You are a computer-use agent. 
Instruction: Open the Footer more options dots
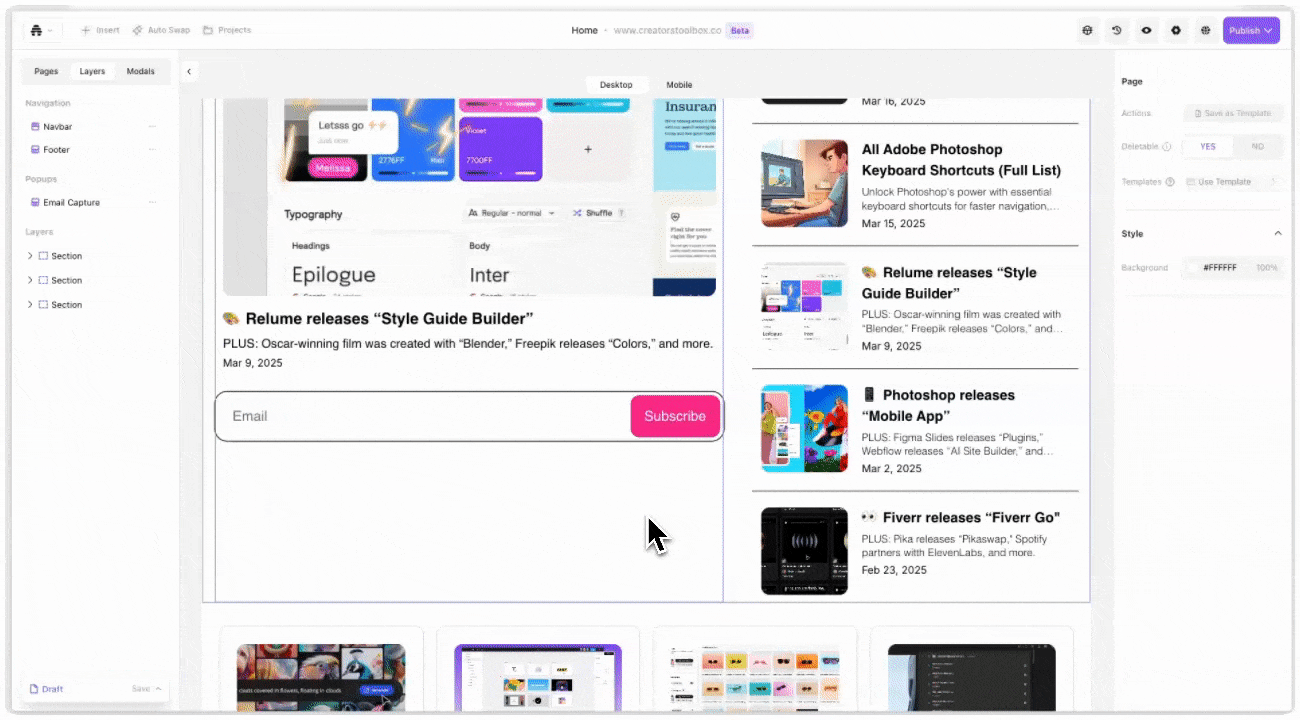click(152, 150)
